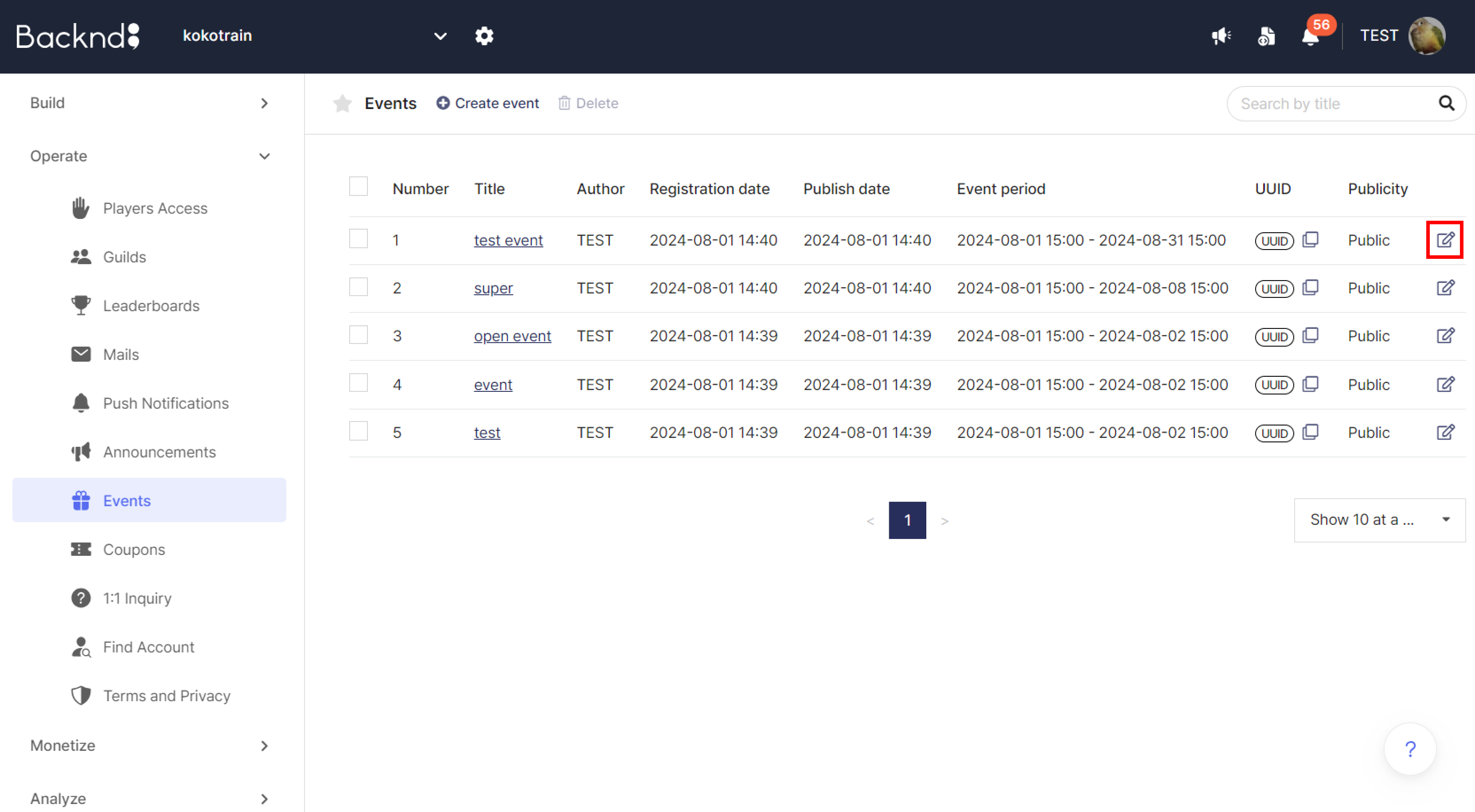Select all events with header checkbox

(358, 187)
